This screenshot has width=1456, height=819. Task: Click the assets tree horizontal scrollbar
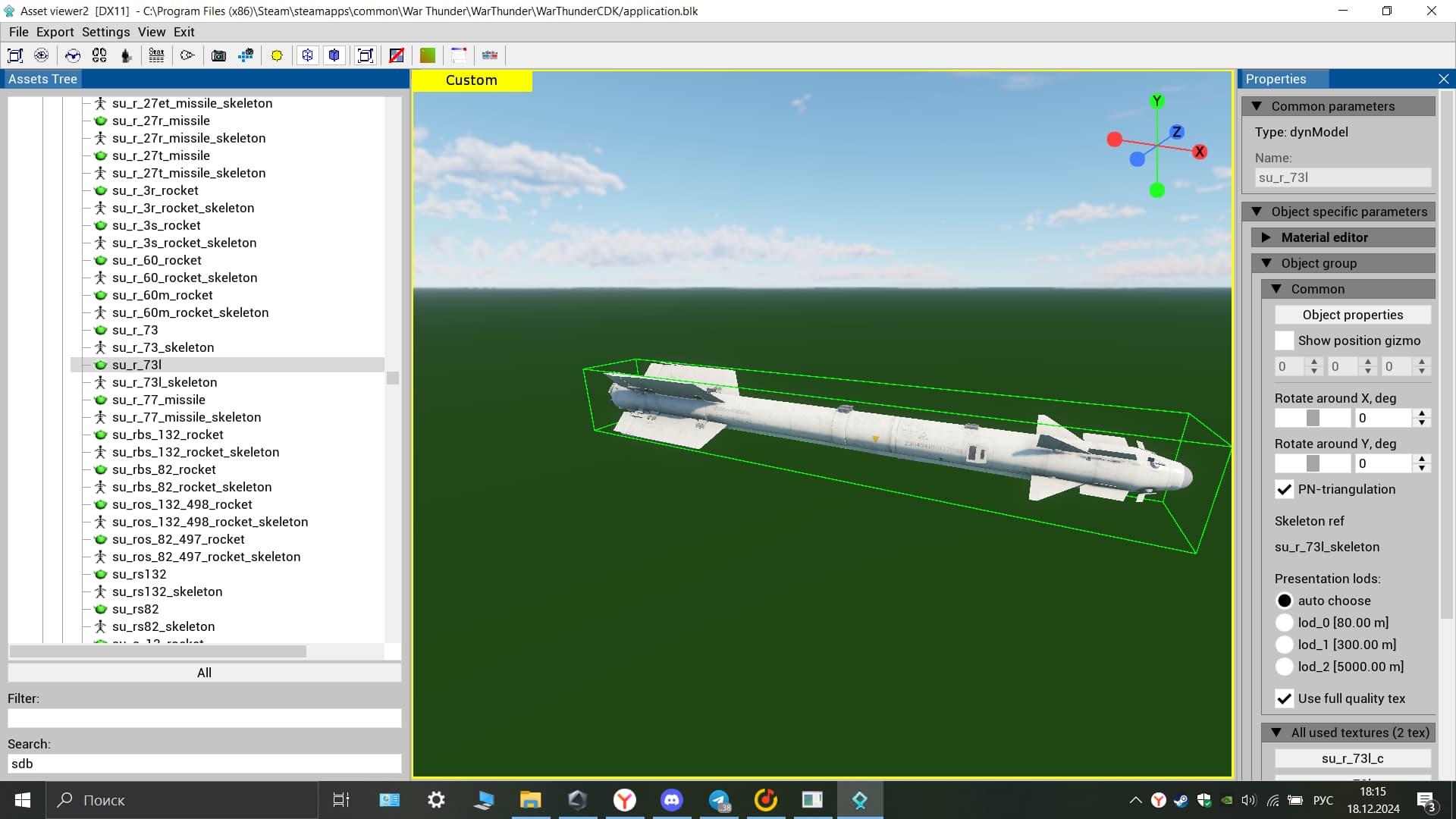pyautogui.click(x=158, y=651)
